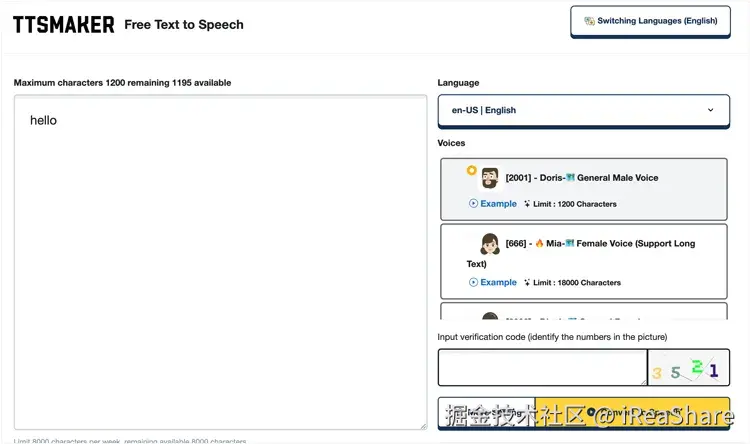
Task: Play the Example for Mia voice
Action: [493, 282]
